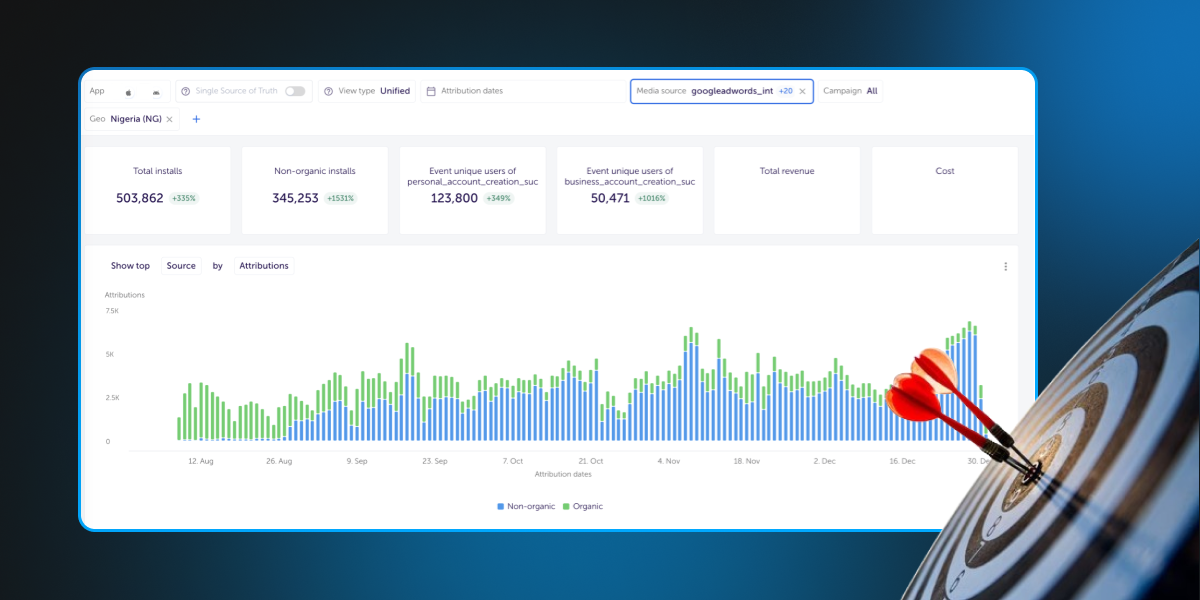Open the Campaign All dropdown
This screenshot has height=600, width=1200.
point(850,91)
